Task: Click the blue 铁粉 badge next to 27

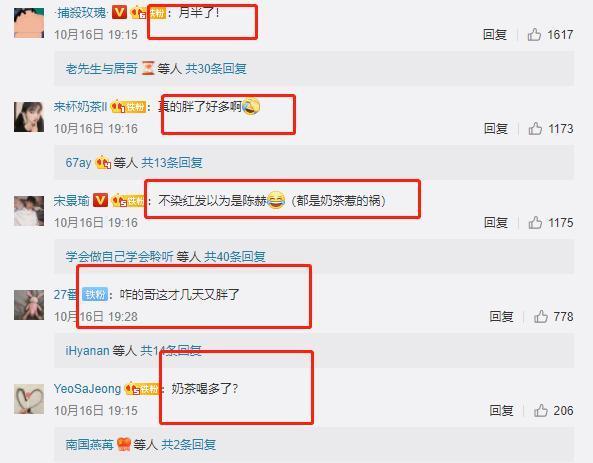Action: click(95, 294)
